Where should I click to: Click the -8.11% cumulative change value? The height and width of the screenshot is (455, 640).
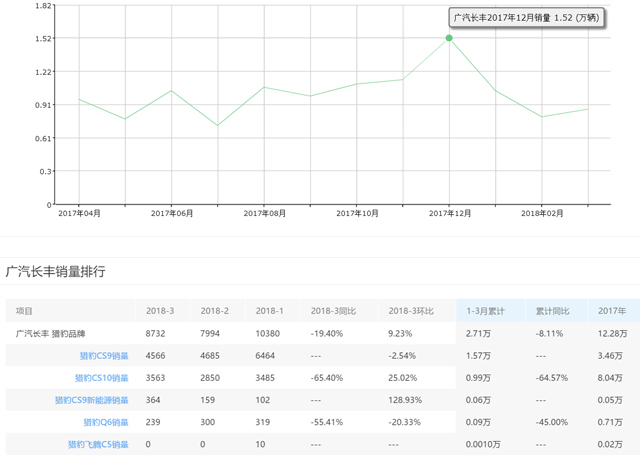[x=549, y=334]
